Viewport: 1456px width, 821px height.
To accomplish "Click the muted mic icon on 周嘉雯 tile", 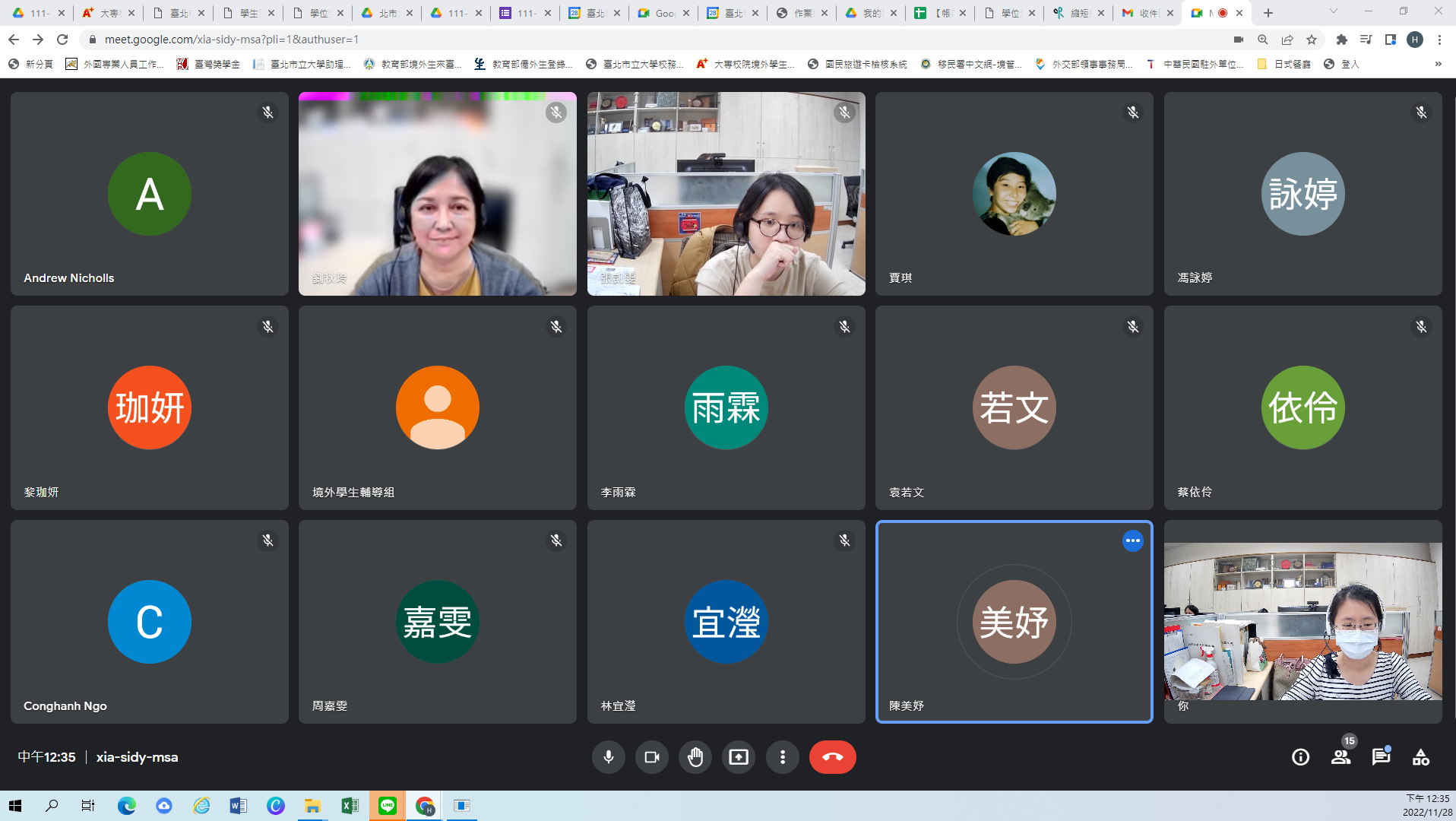I will tap(556, 540).
